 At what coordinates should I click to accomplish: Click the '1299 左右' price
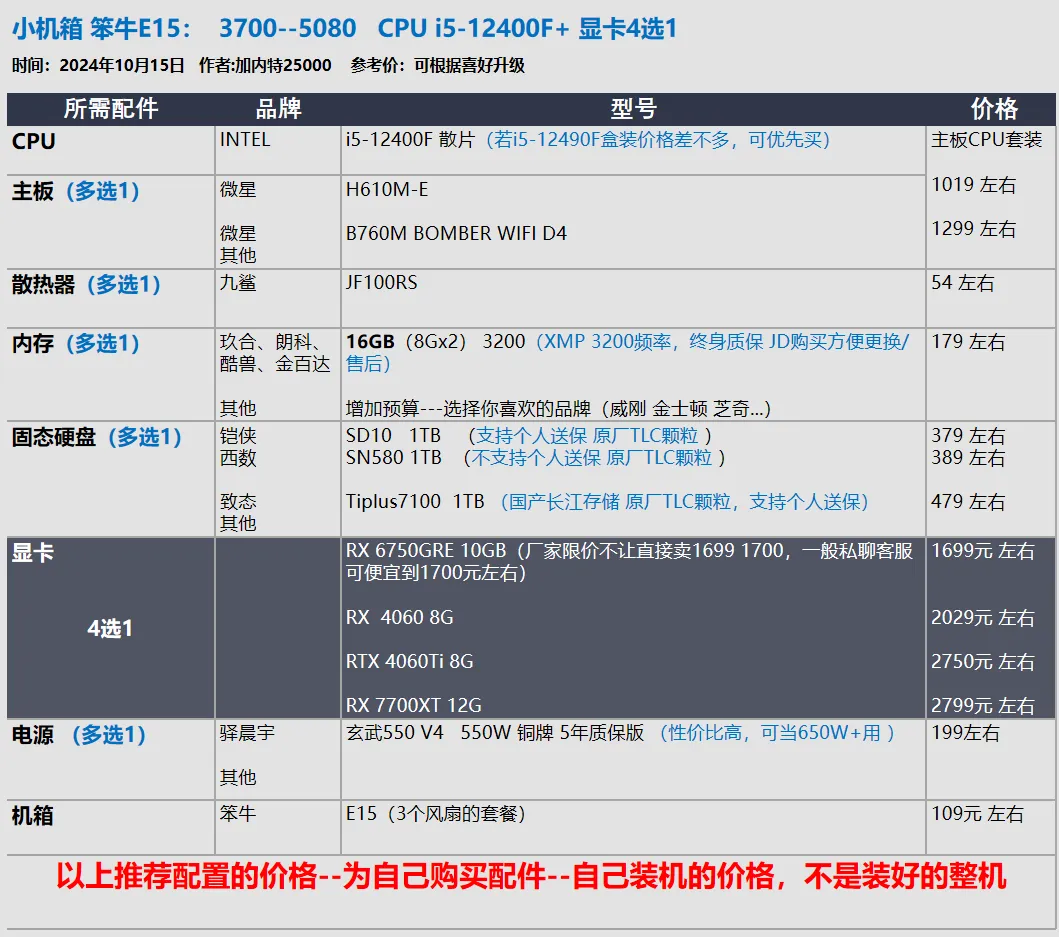coord(973,229)
